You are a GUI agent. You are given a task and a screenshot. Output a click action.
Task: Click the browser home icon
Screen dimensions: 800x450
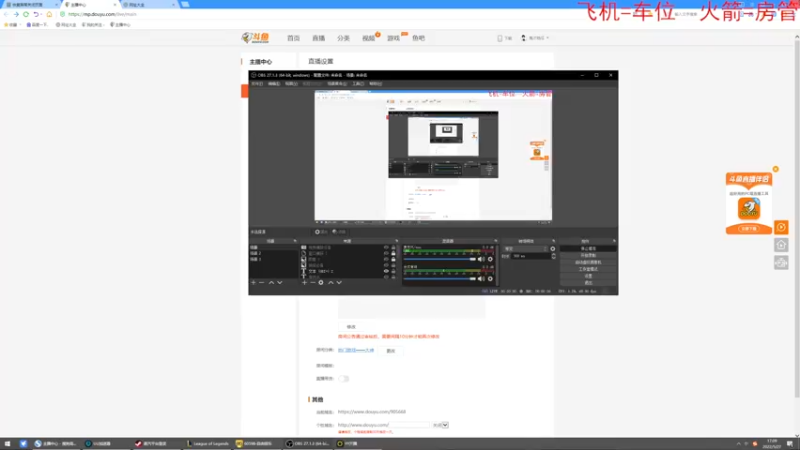pos(49,14)
